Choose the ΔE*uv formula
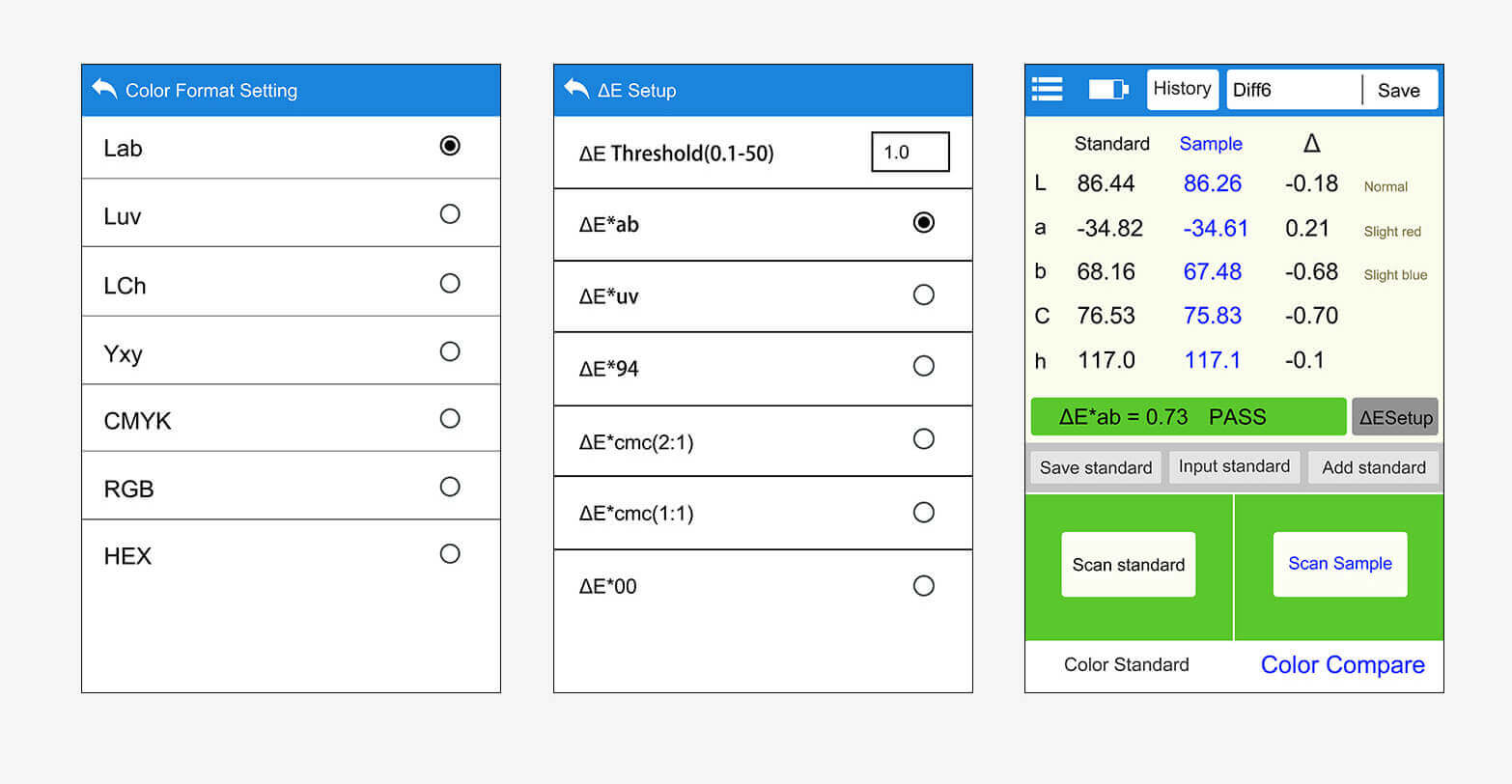Viewport: 1512px width, 784px height. click(x=763, y=295)
